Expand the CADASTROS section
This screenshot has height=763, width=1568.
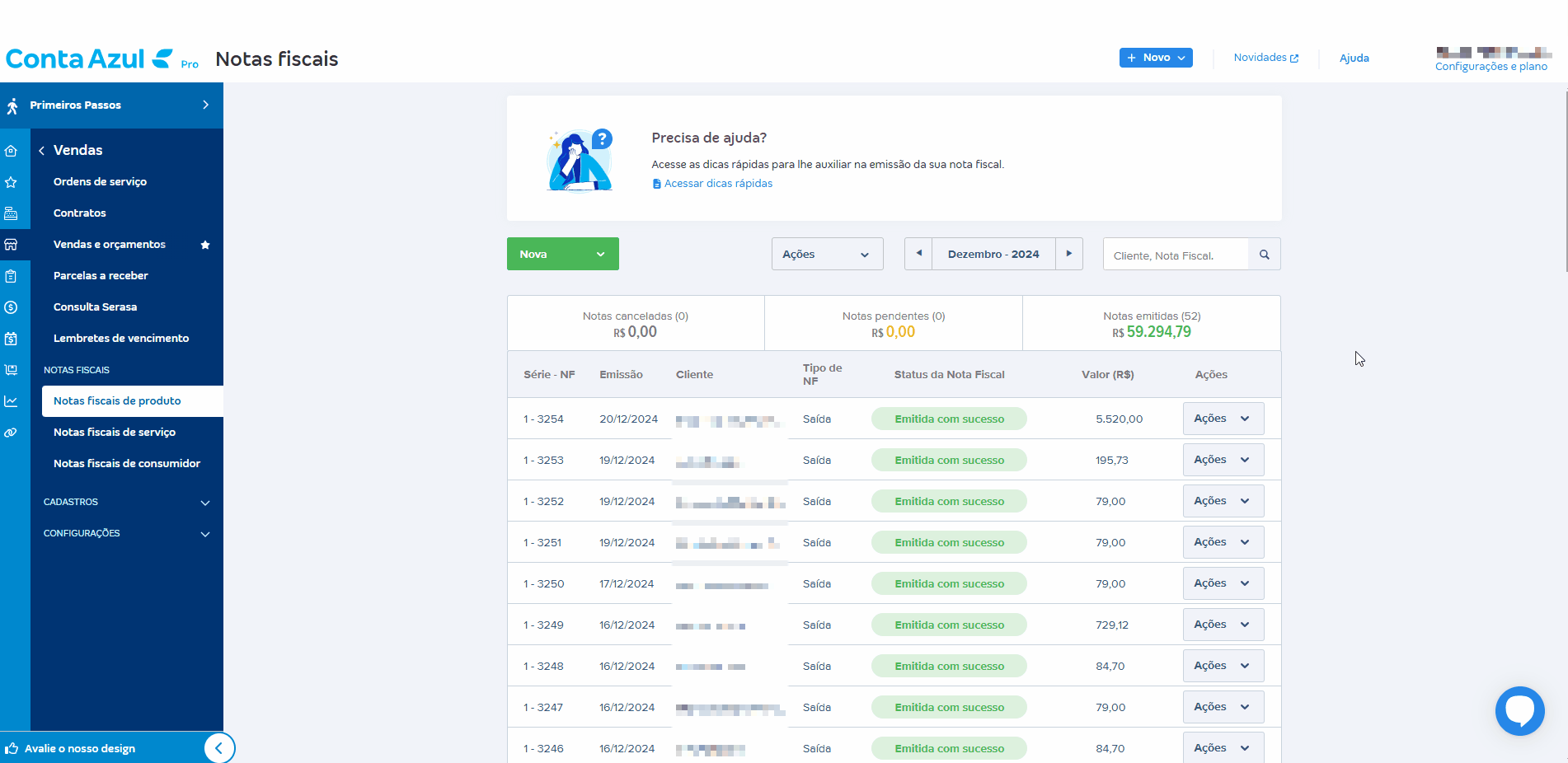[x=205, y=503]
